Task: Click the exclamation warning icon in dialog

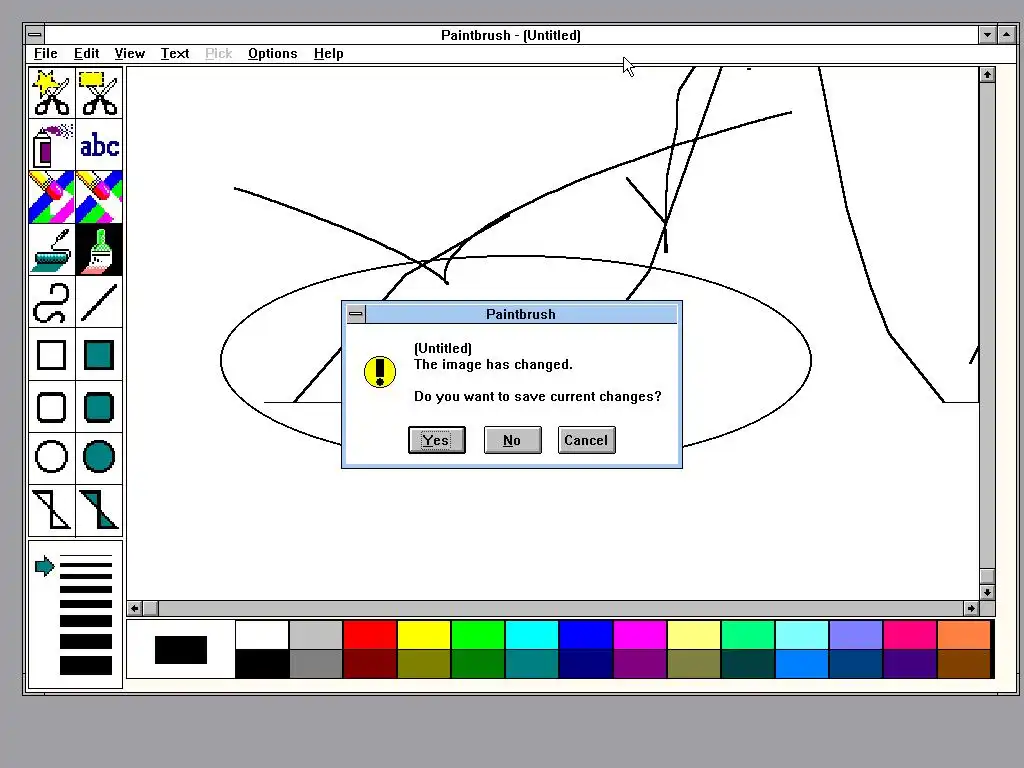Action: [x=379, y=372]
